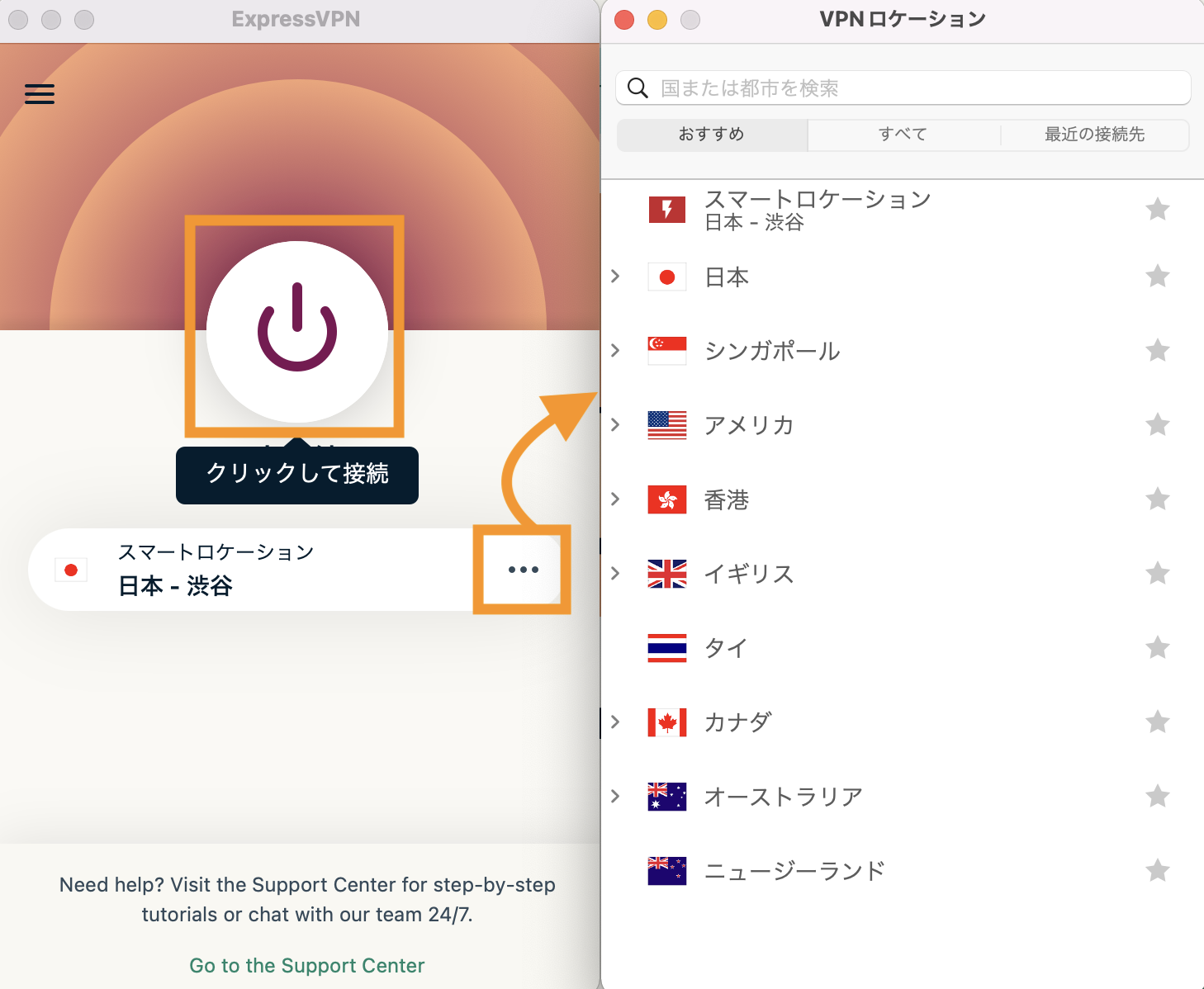Favorite カナダ with its star

click(x=1158, y=722)
